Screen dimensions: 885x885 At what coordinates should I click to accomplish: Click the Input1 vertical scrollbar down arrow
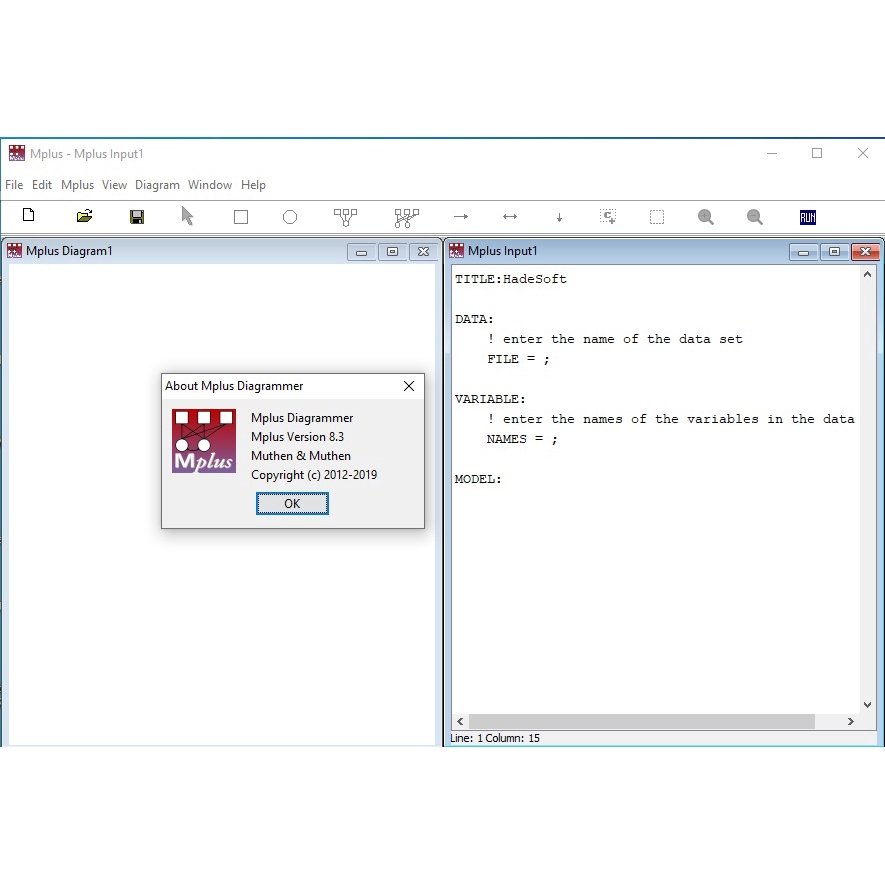coord(868,705)
